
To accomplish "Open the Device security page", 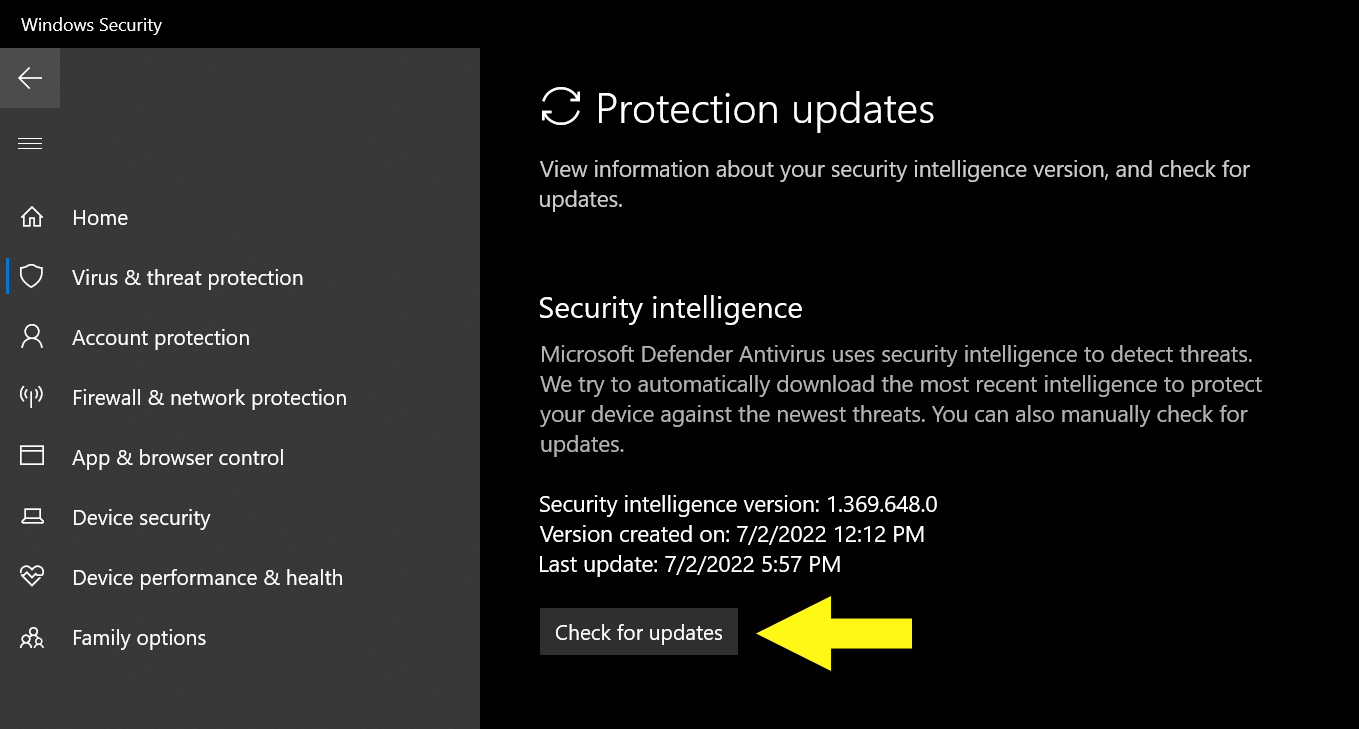I will (140, 517).
